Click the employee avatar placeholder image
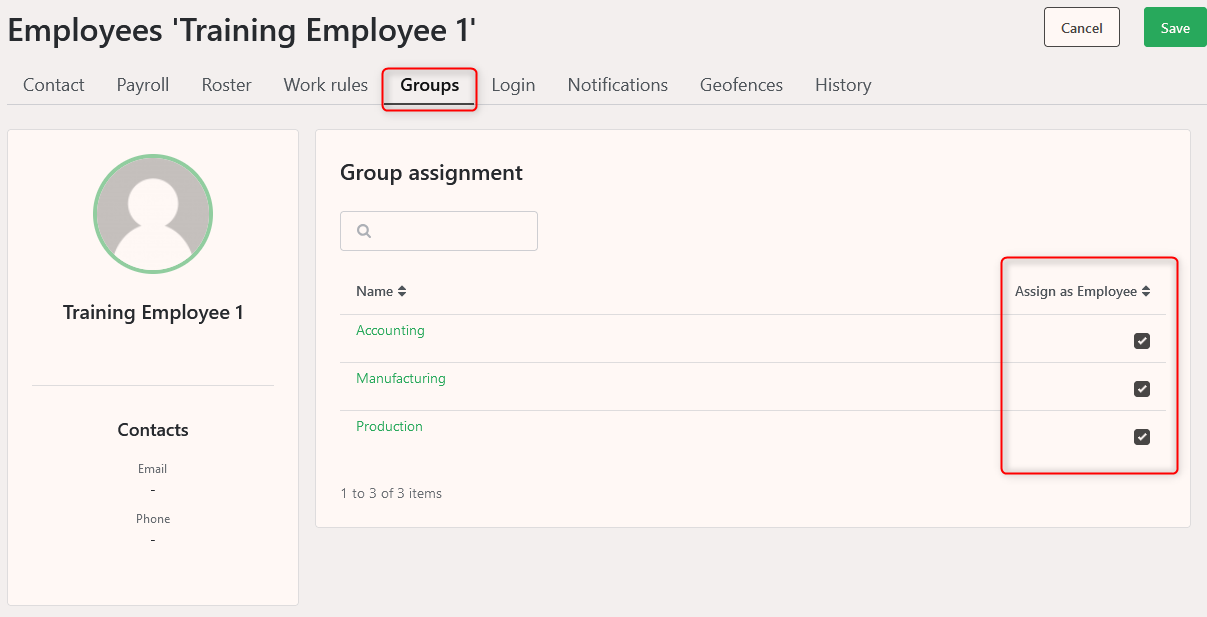This screenshot has width=1207, height=617. 153,214
